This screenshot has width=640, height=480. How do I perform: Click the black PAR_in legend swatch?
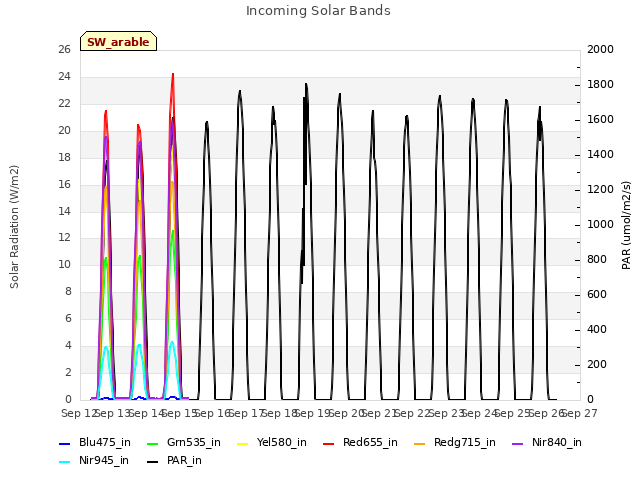[x=152, y=462]
